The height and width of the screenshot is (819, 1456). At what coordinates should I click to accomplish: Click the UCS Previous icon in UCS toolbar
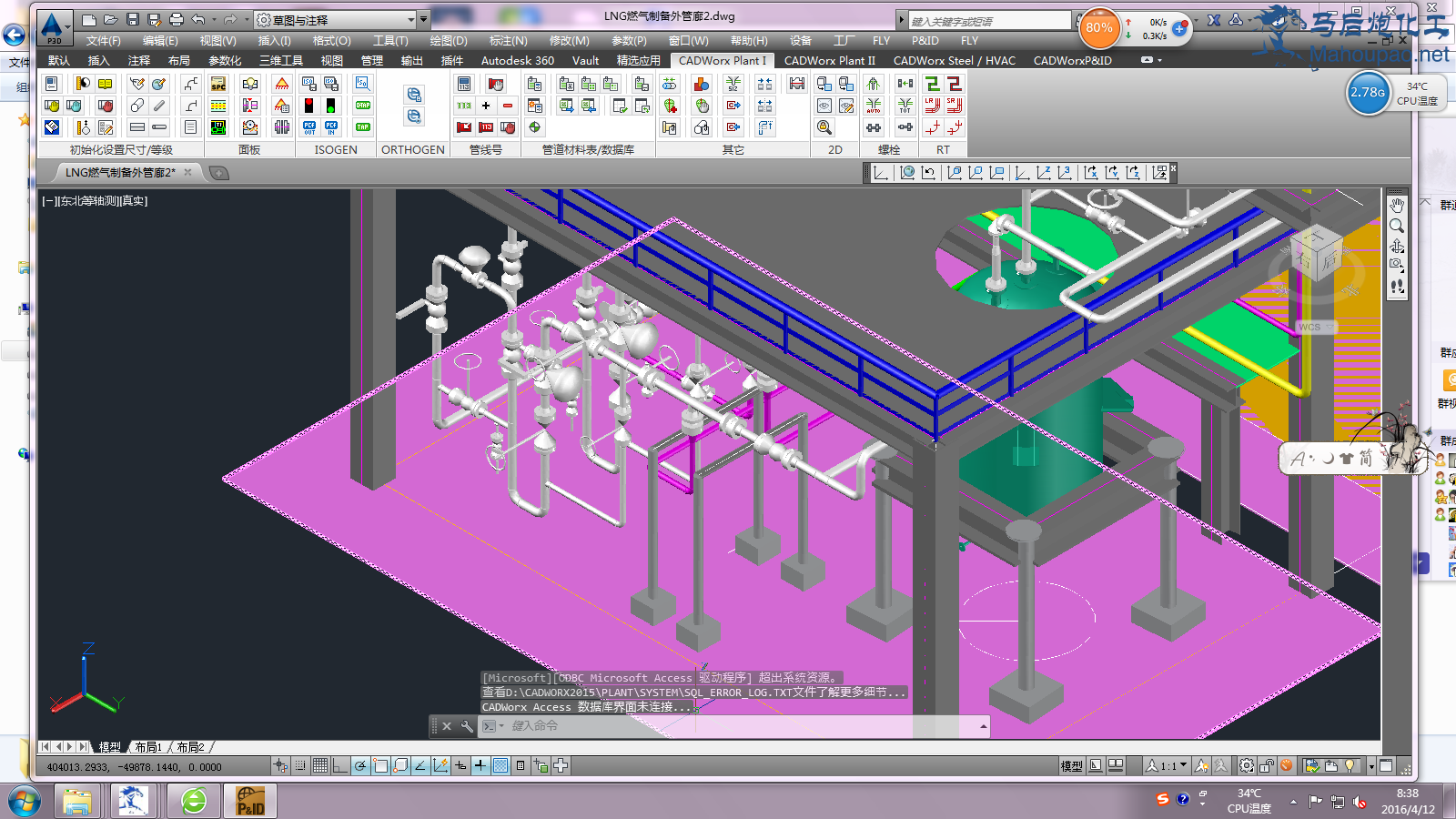coord(928,173)
